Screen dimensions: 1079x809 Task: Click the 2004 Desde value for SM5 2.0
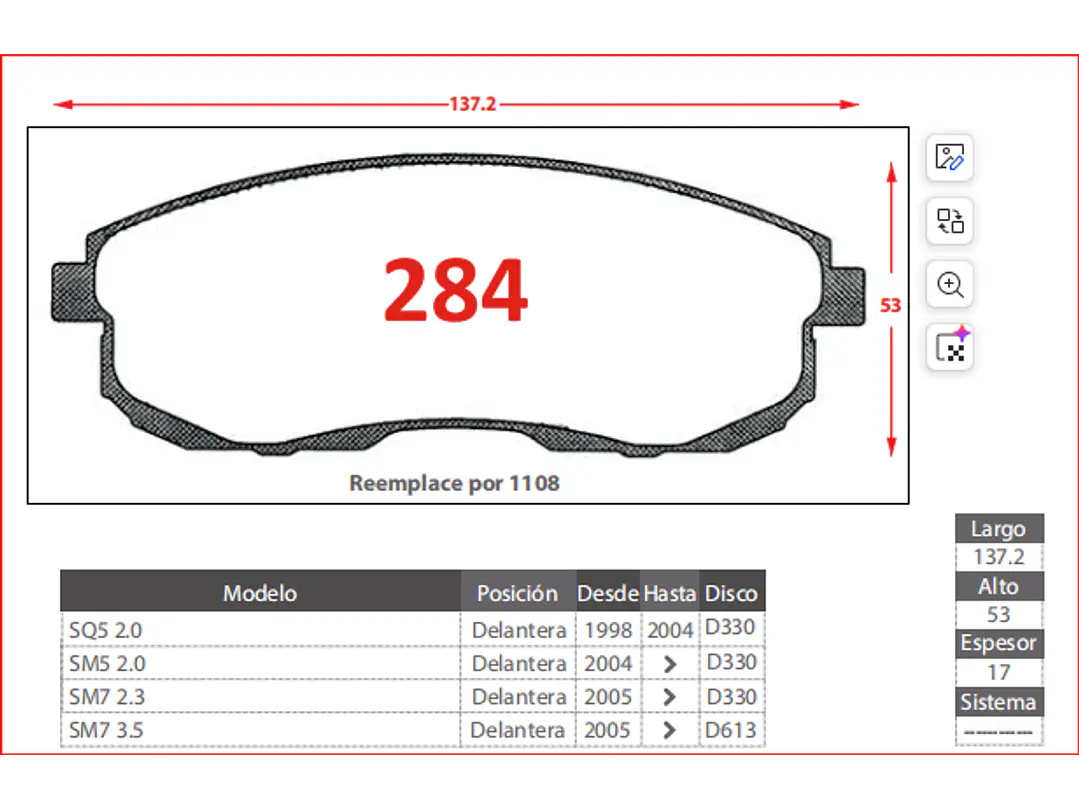coord(608,663)
